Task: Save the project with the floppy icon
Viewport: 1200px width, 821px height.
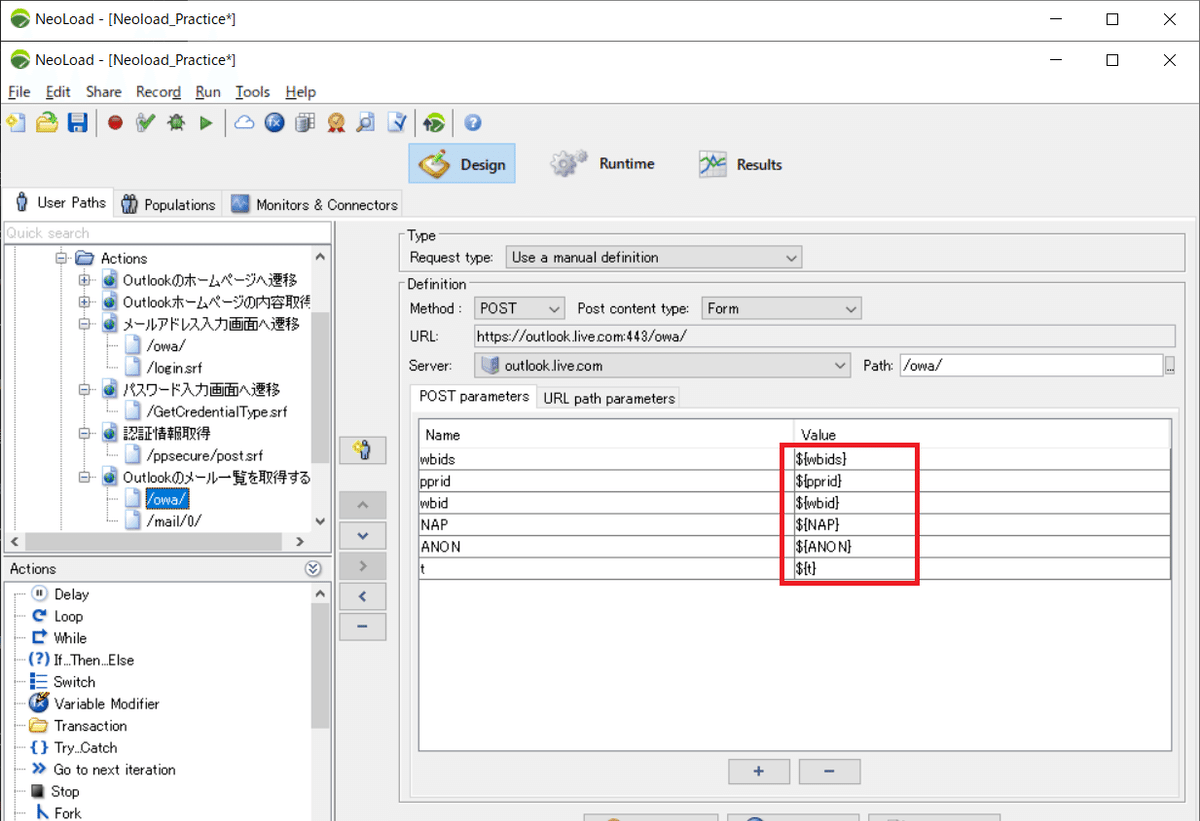Action: (x=77, y=122)
